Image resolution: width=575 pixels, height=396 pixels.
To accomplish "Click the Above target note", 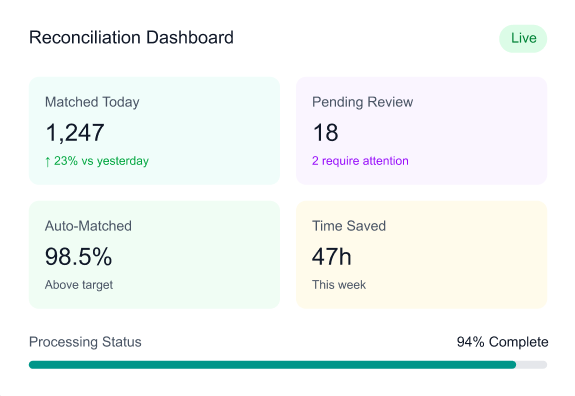I will click(79, 285).
